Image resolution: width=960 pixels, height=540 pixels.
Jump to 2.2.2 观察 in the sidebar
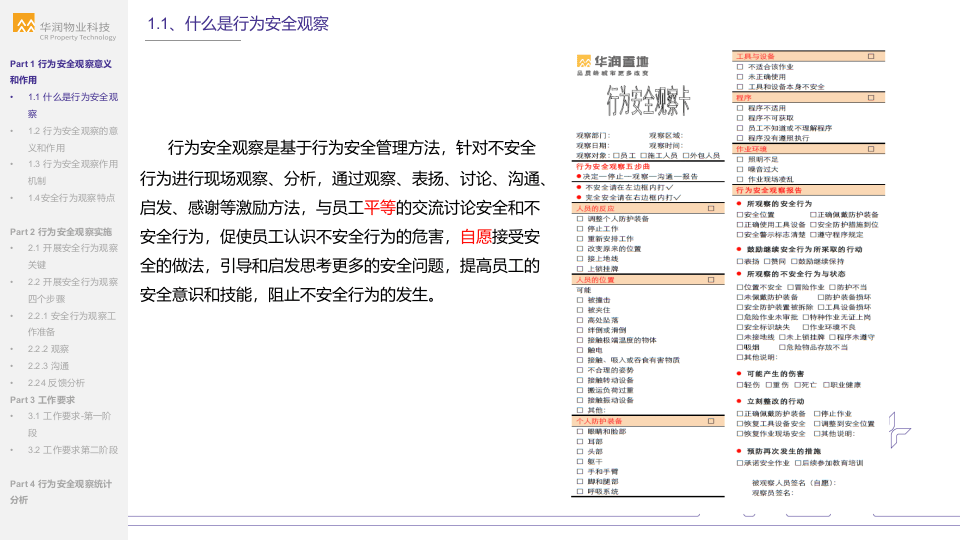coord(48,349)
